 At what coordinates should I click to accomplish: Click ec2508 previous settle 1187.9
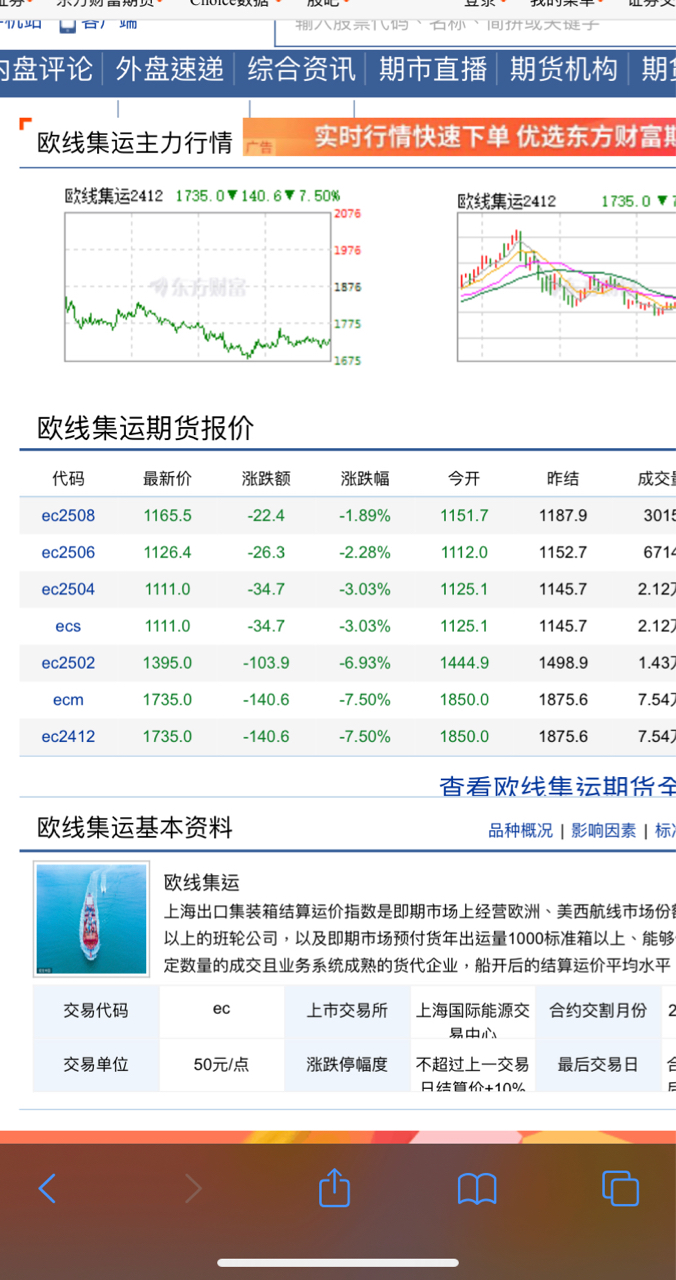[563, 516]
